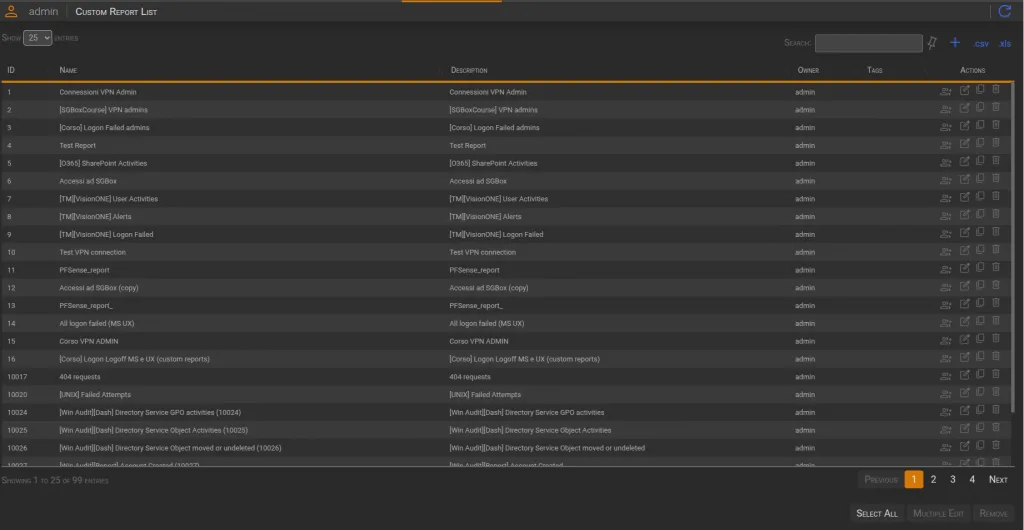Duplicate the Directory Service GPO activities report
The width and height of the screenshot is (1024, 530).
[x=980, y=410]
